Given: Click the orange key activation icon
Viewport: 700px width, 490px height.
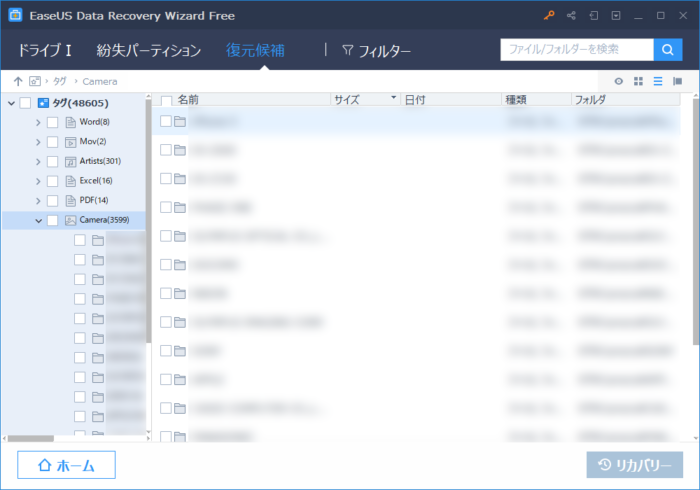Looking at the screenshot, I should (x=549, y=16).
